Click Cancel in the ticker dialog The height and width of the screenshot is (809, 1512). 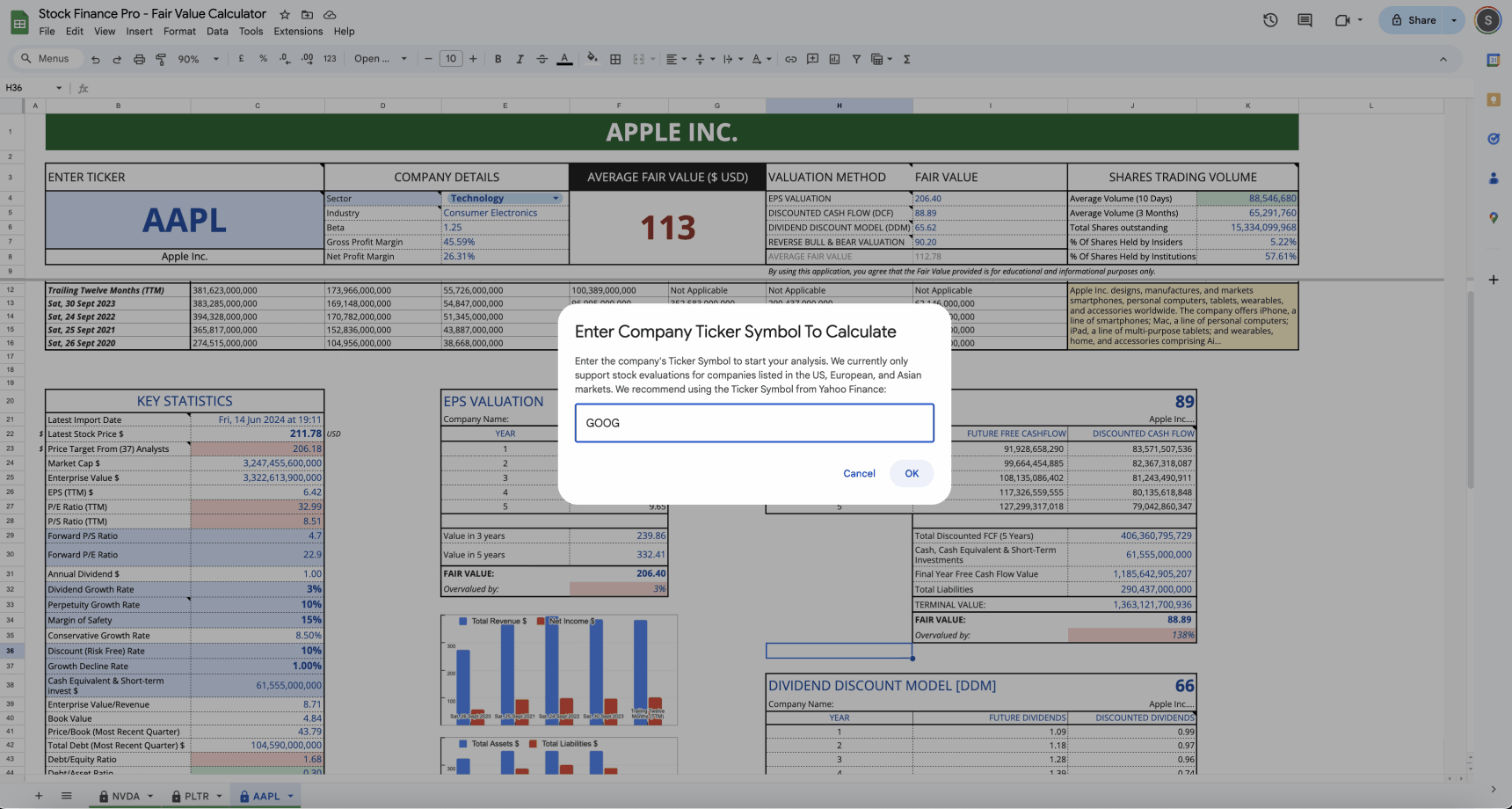(859, 473)
